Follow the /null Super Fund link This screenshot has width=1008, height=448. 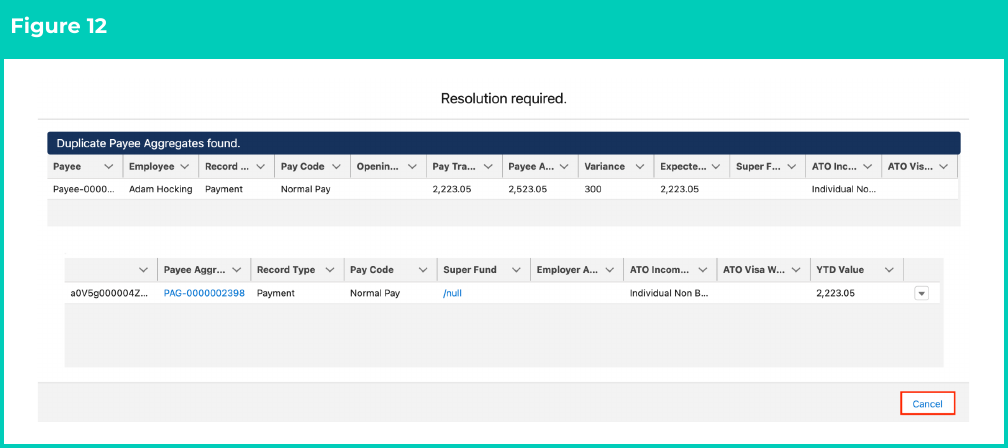(453, 293)
